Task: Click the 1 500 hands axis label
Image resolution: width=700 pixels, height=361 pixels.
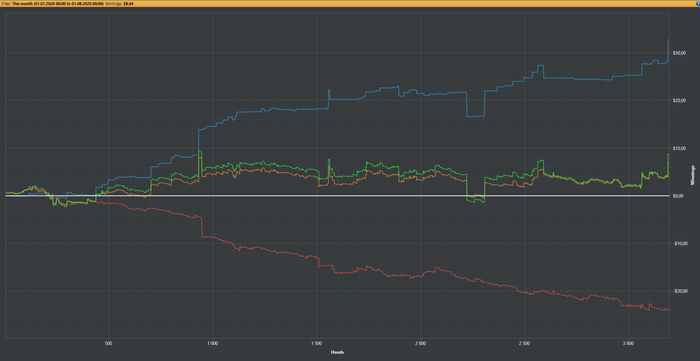Action: click(316, 344)
